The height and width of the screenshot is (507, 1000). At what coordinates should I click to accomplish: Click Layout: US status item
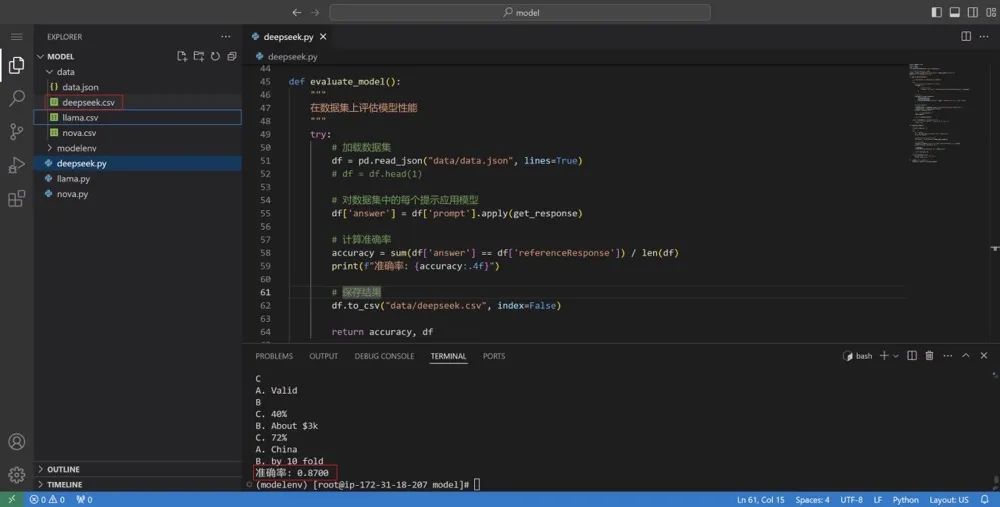pyautogui.click(x=949, y=499)
